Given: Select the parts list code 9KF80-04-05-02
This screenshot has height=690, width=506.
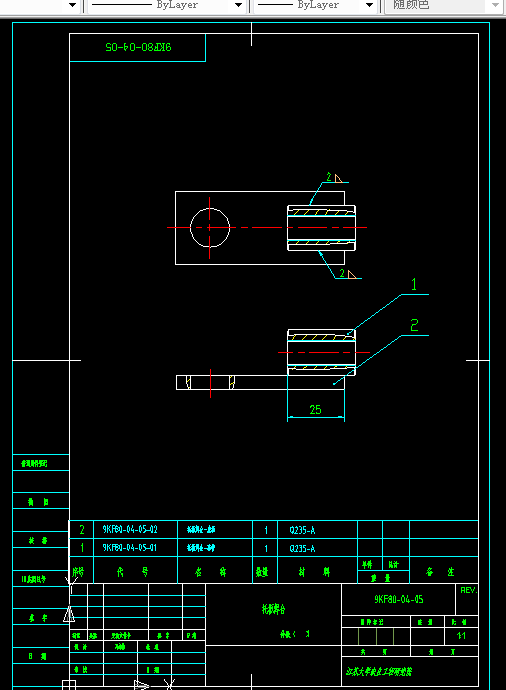Looking at the screenshot, I should coord(130,529).
